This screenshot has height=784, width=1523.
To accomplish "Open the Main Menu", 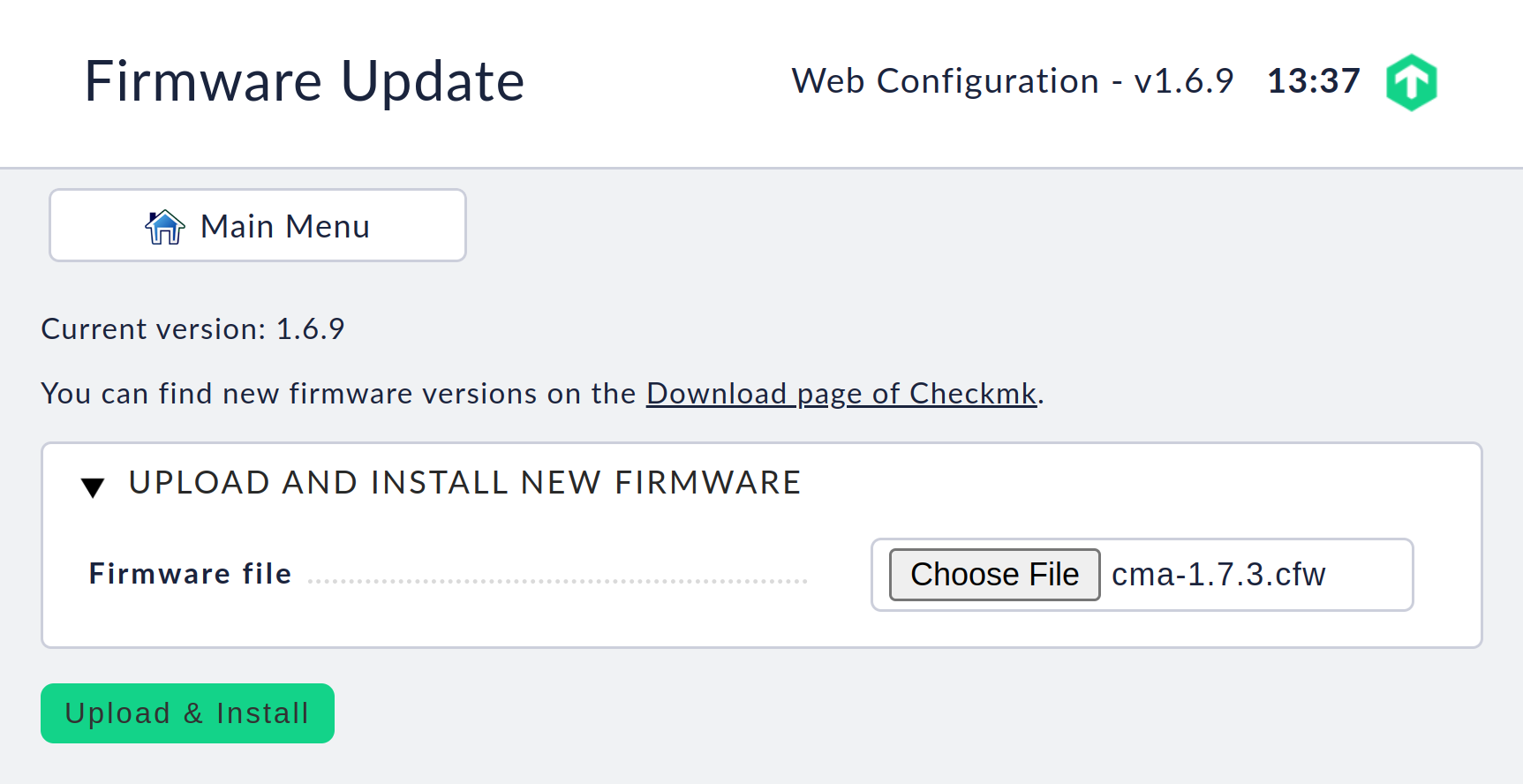I will tap(257, 225).
